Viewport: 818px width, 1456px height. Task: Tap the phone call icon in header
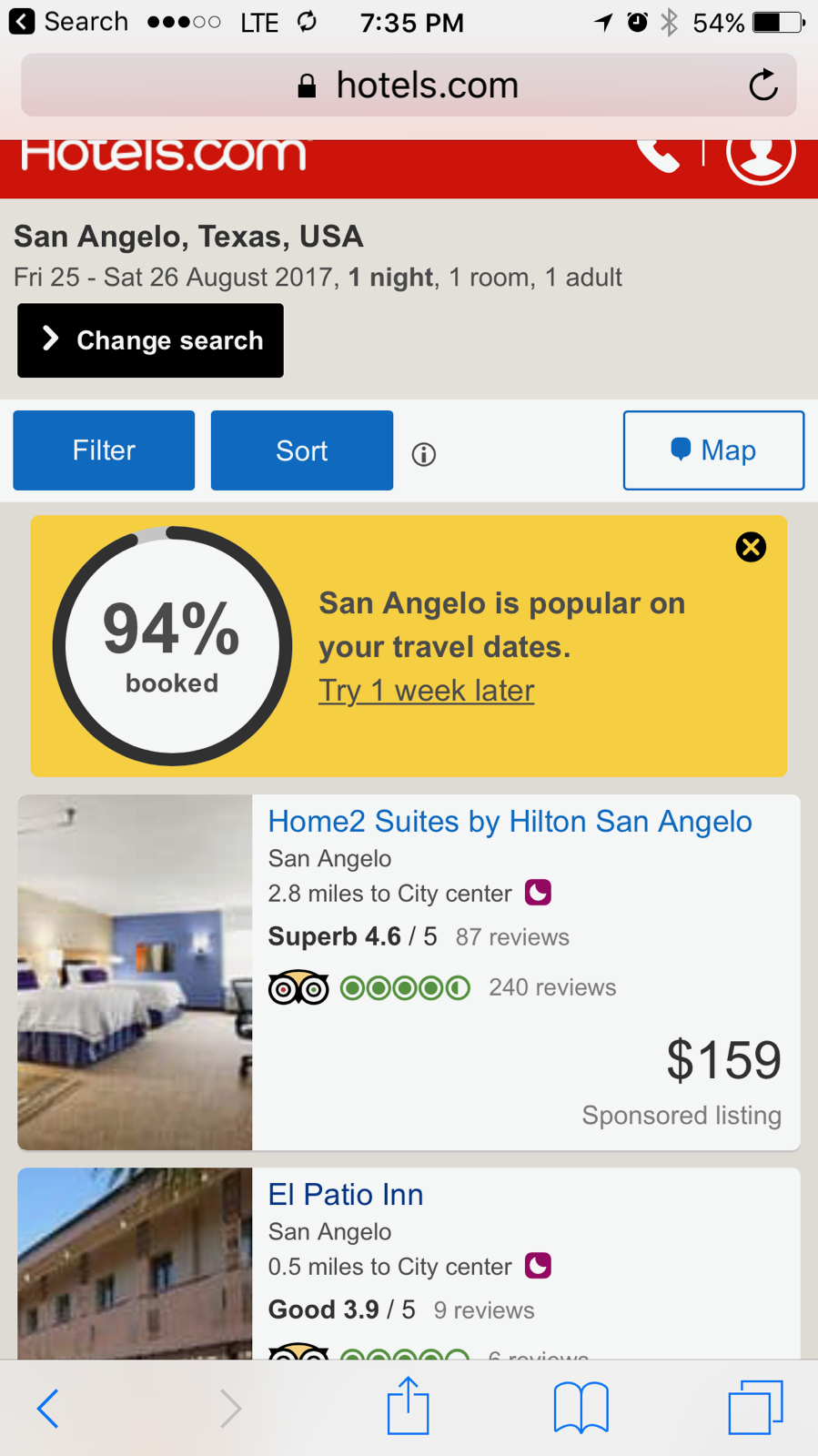click(x=658, y=155)
